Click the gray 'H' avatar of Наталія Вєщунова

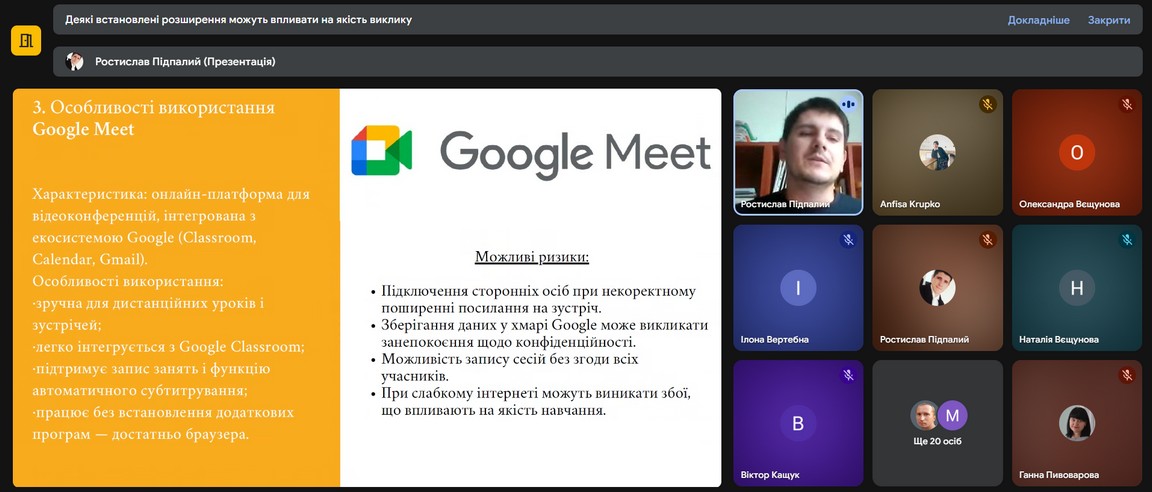click(x=1077, y=288)
